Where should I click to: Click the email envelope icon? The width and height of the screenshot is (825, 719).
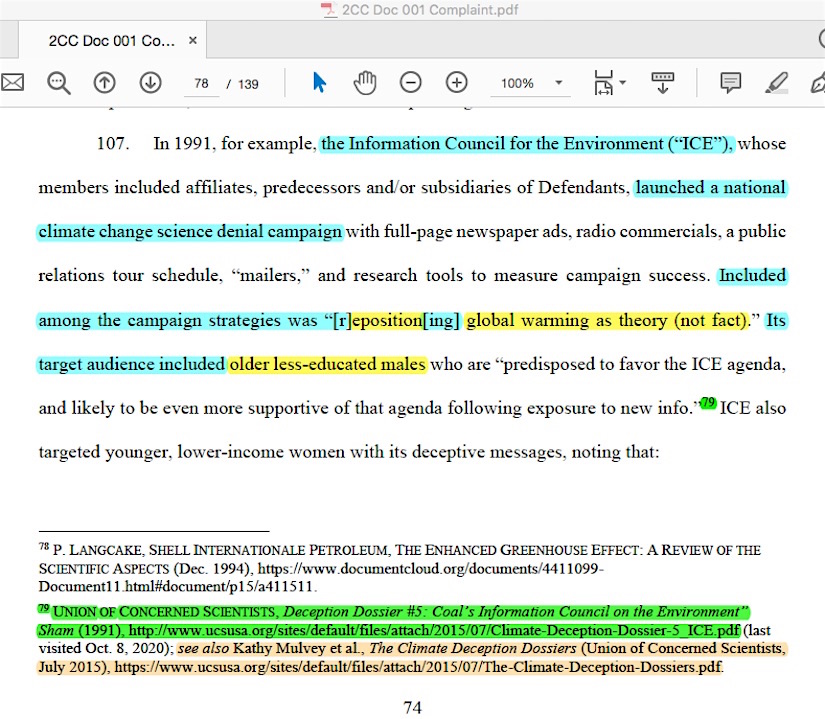[11, 83]
